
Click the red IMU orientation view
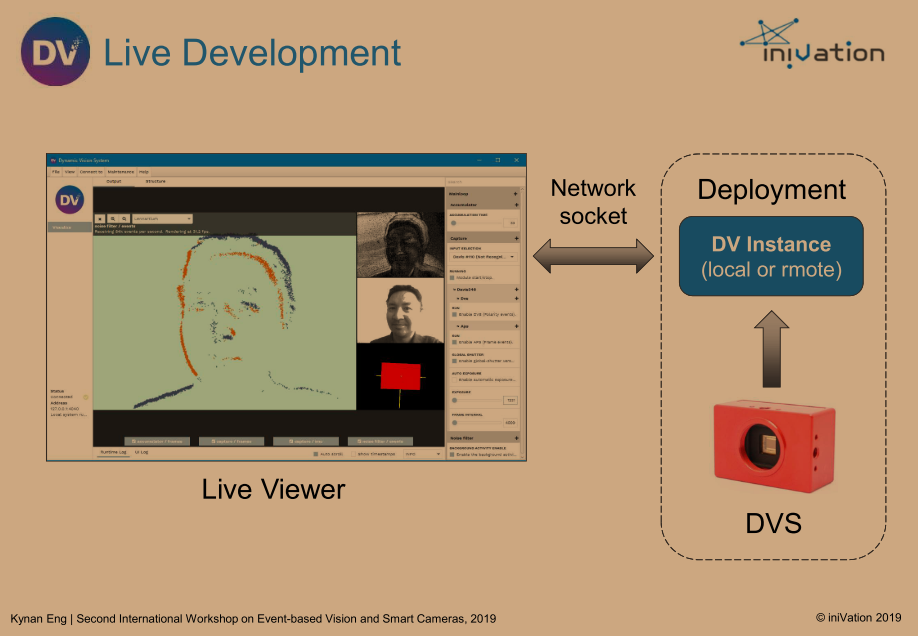tap(400, 377)
